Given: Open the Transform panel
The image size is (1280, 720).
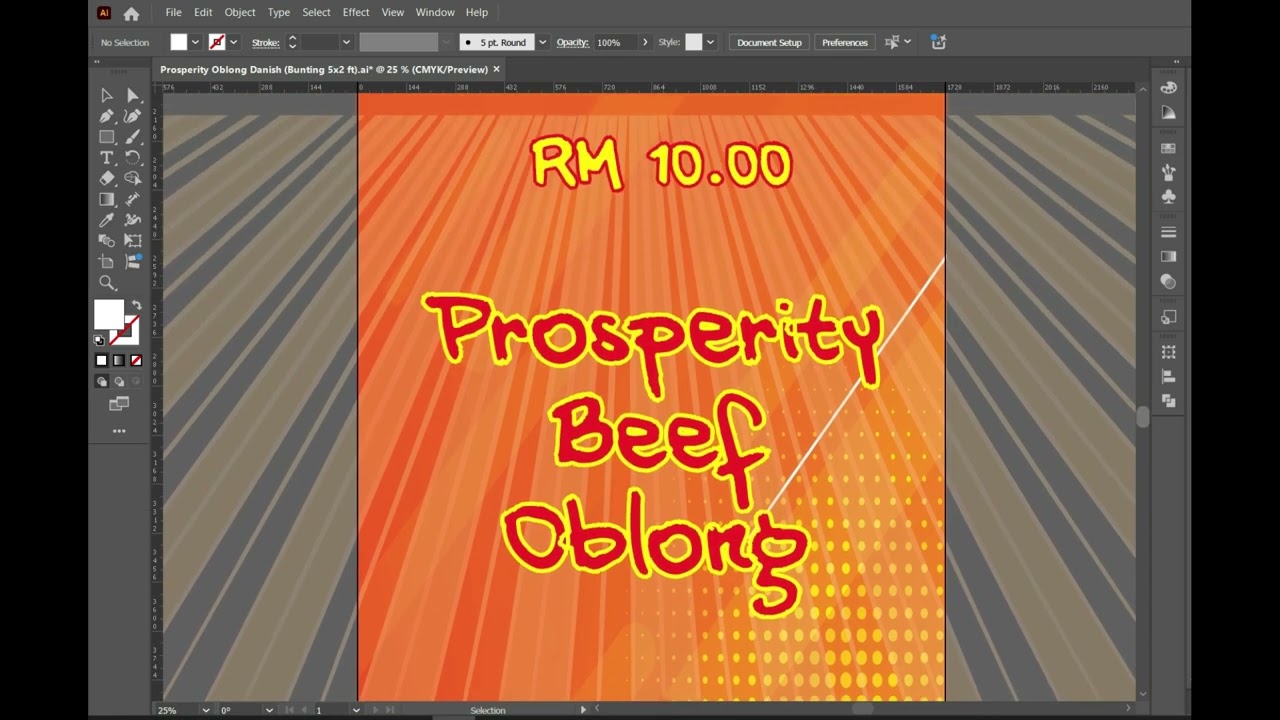Looking at the screenshot, I should click(x=1168, y=352).
